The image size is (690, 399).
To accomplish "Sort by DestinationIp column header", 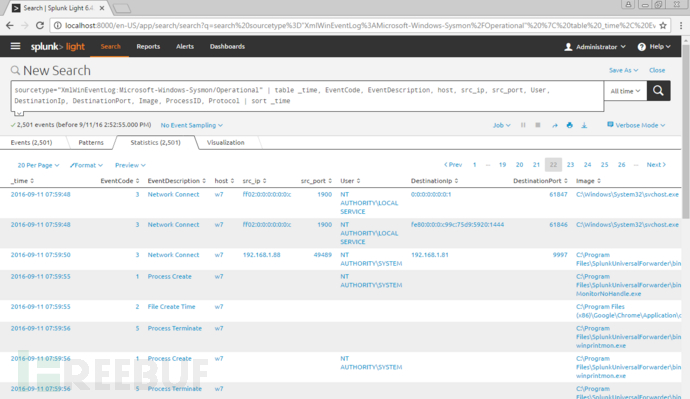I will pyautogui.click(x=434, y=181).
